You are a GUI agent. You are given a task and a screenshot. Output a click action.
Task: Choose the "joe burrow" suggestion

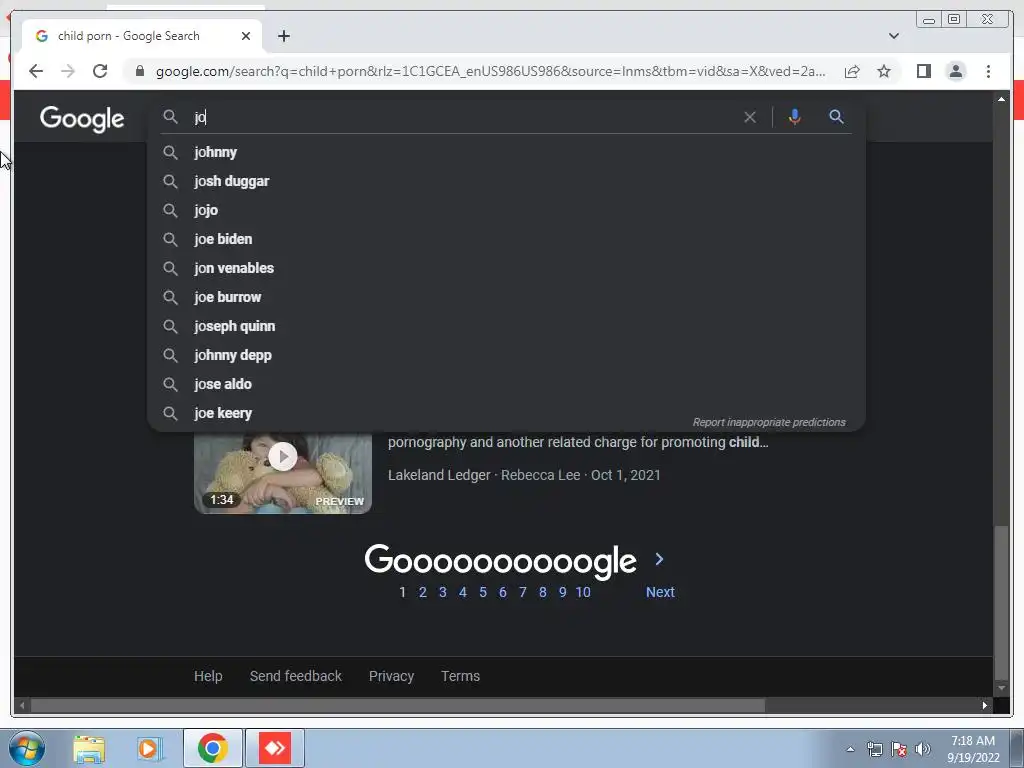pyautogui.click(x=506, y=297)
